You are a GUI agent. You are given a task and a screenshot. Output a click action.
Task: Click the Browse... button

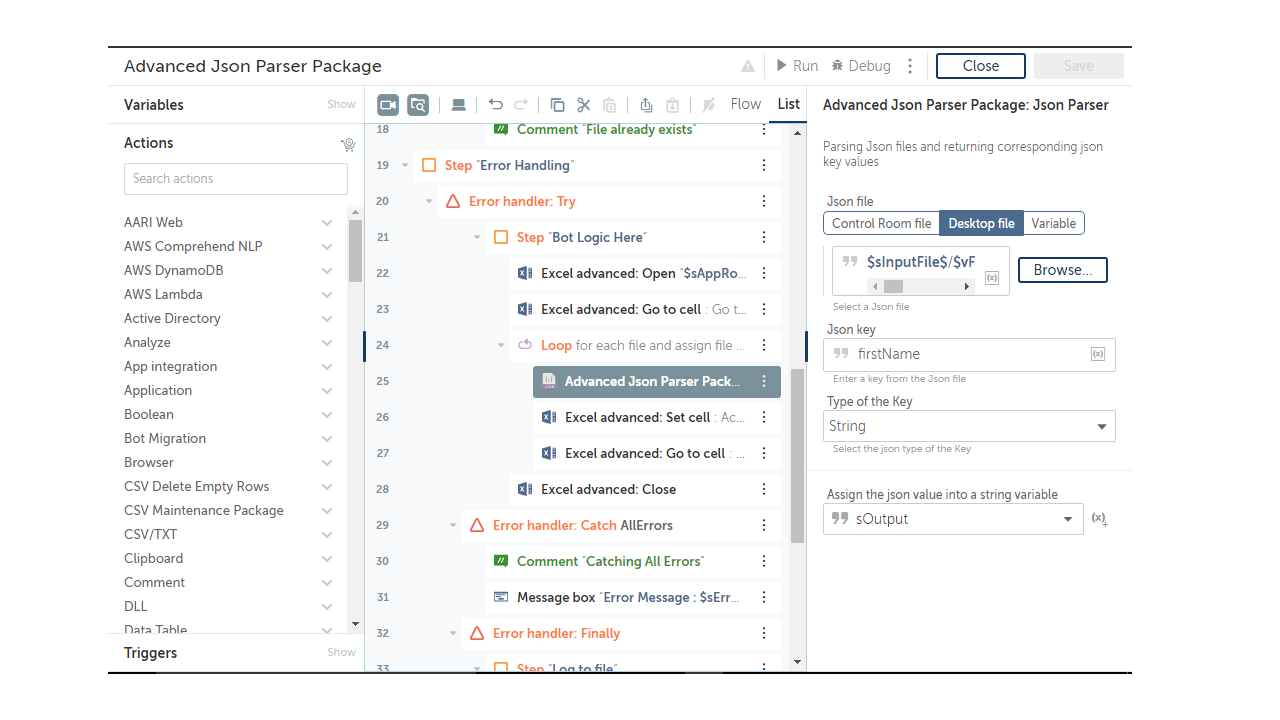pos(1062,270)
